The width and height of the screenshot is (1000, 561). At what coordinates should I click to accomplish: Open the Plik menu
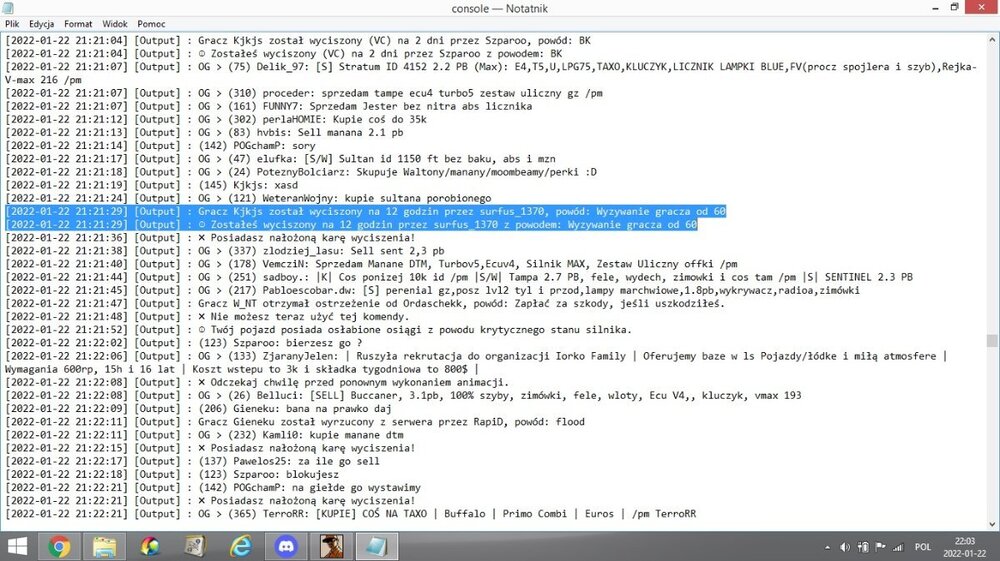[x=12, y=24]
